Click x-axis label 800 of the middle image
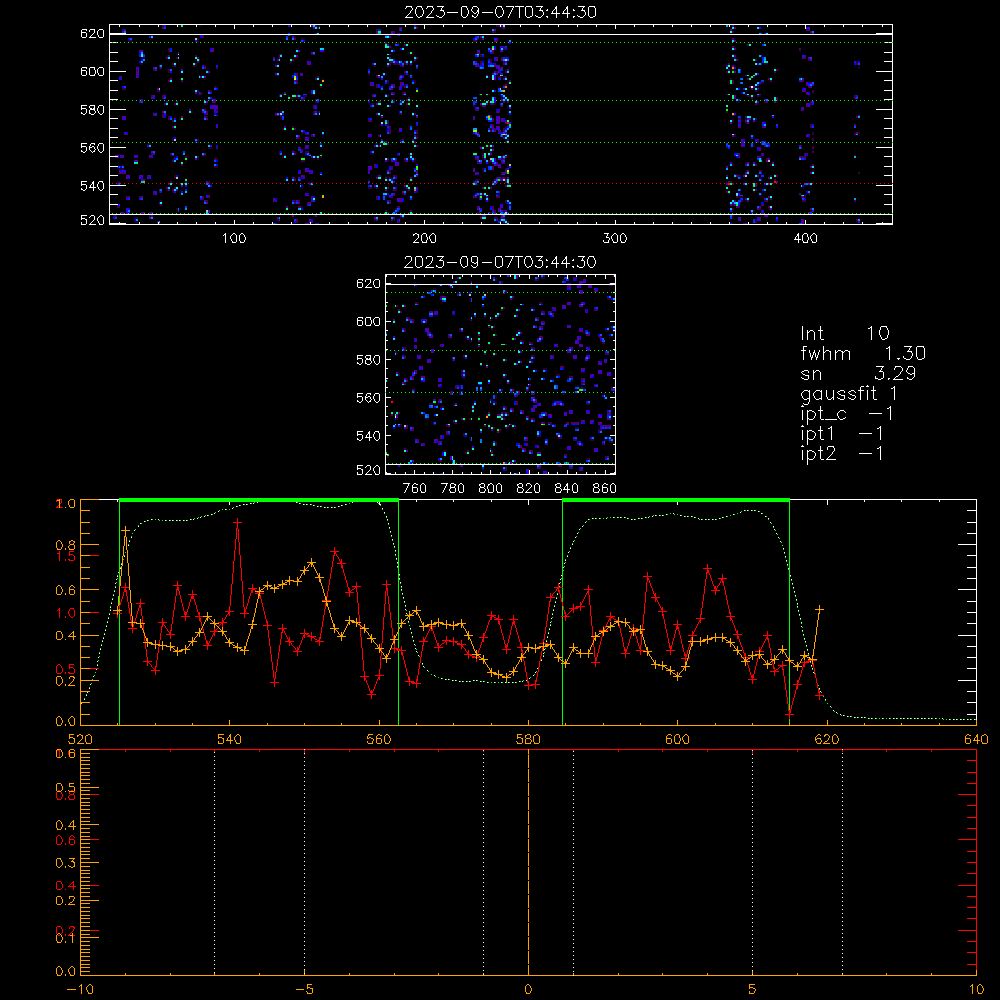The image size is (1000, 1000). coord(490,489)
